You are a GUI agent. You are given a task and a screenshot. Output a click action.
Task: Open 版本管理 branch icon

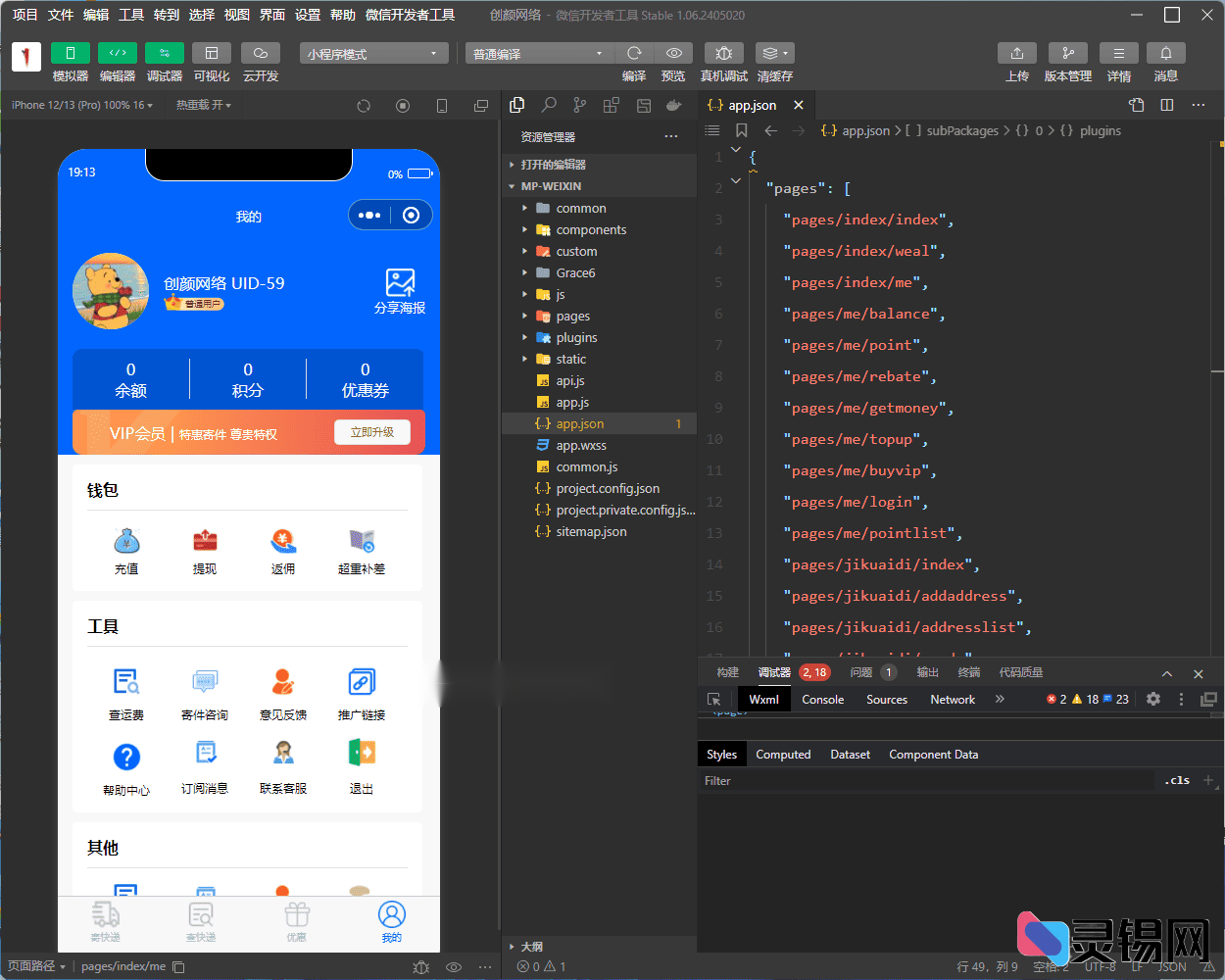tap(1067, 53)
